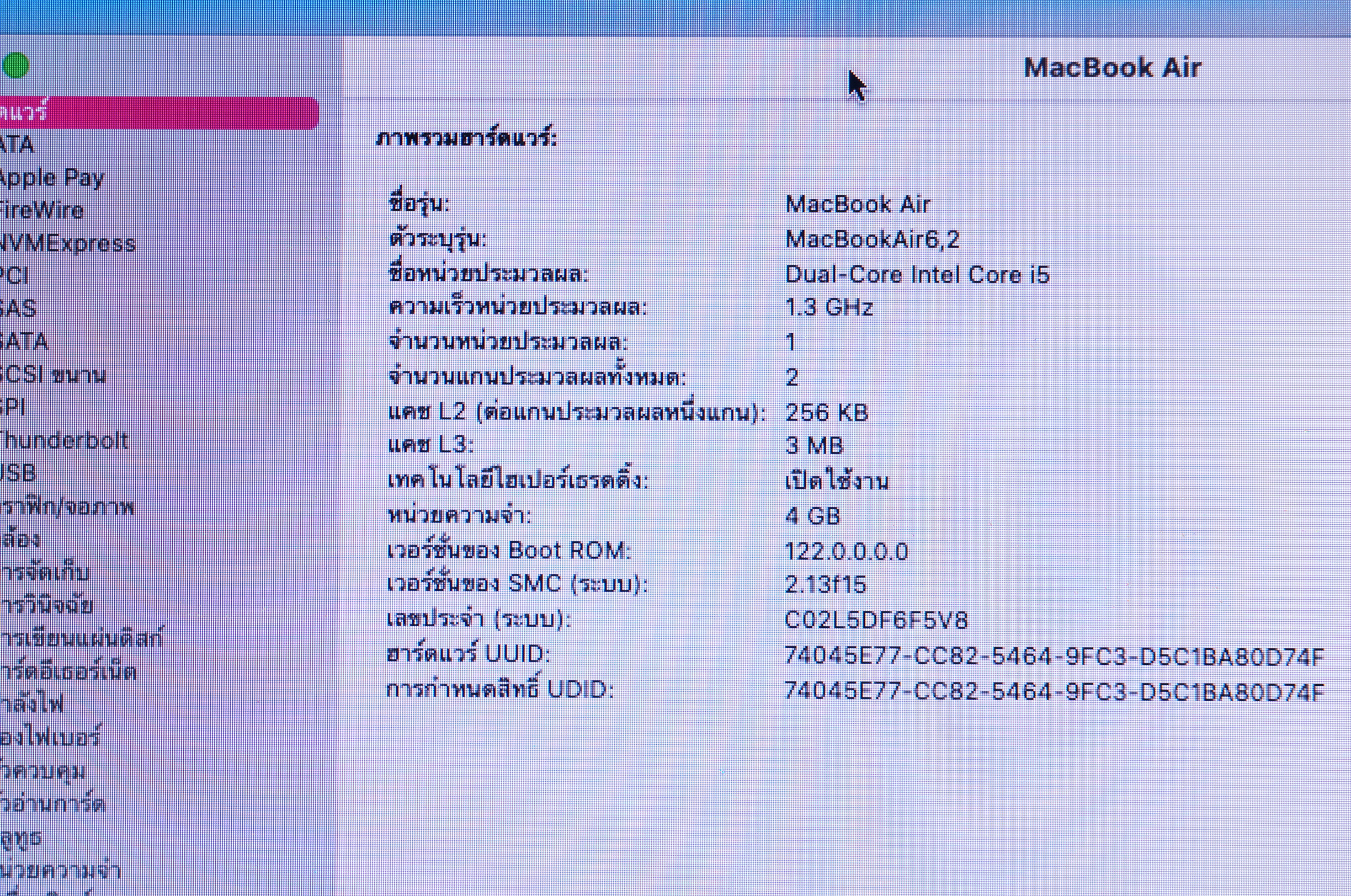Select the MacBookAir6,2 model identifier value
Image resolution: width=1351 pixels, height=896 pixels.
pyautogui.click(x=872, y=239)
